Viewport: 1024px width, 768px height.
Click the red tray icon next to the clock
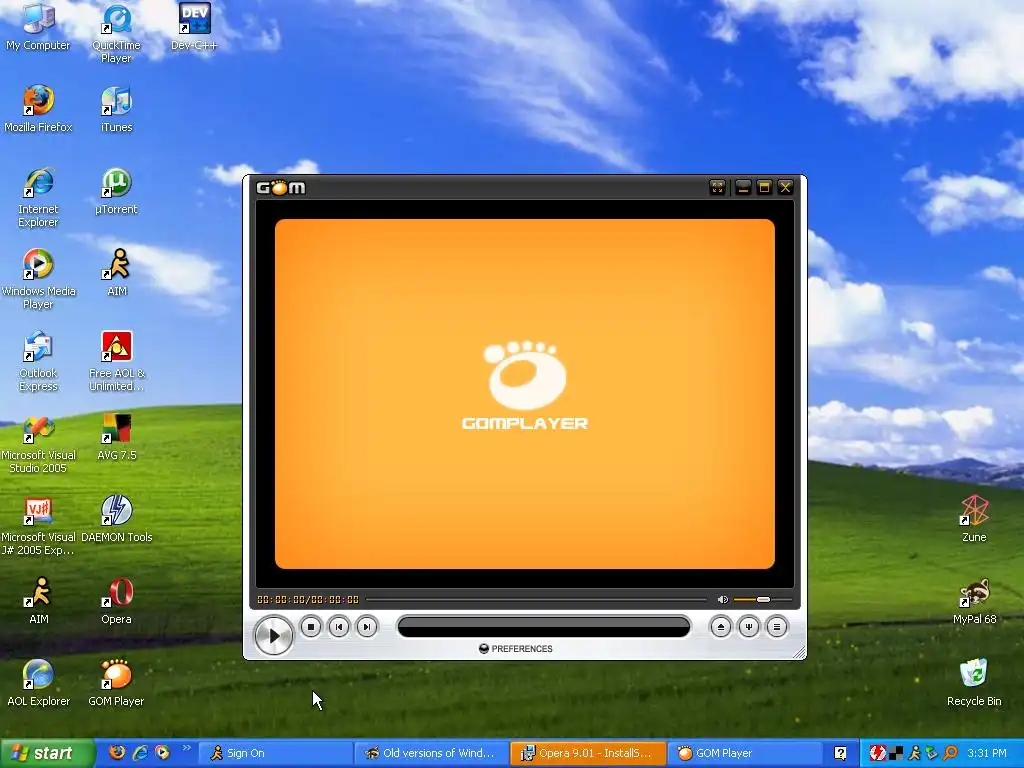click(x=877, y=754)
